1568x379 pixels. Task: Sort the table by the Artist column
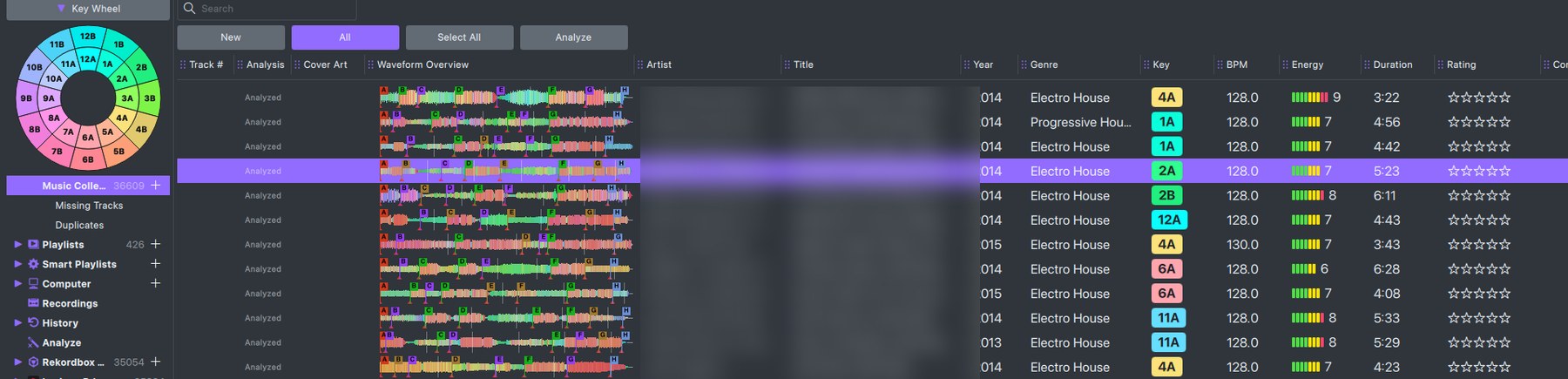pos(659,64)
